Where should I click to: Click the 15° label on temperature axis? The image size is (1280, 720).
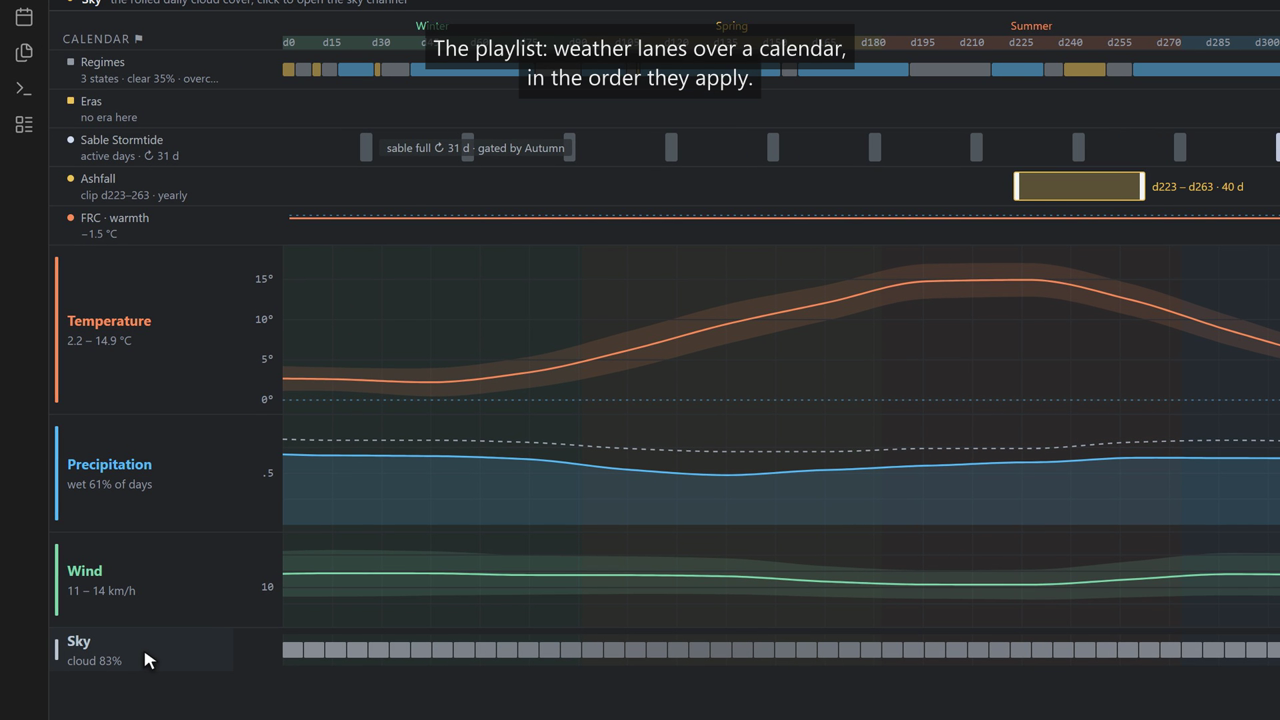(264, 279)
